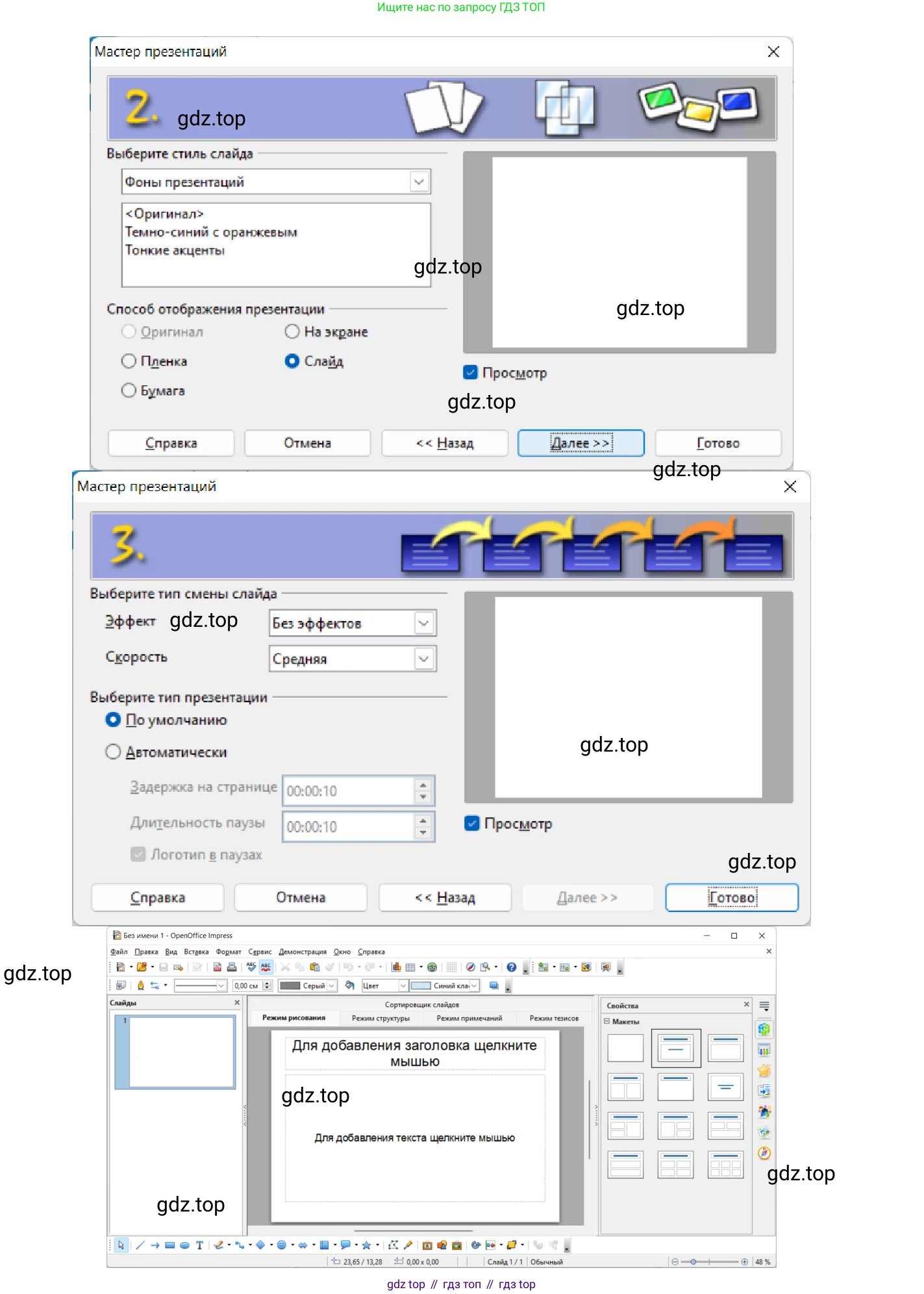Select the Callouts shape tool

[345, 1245]
